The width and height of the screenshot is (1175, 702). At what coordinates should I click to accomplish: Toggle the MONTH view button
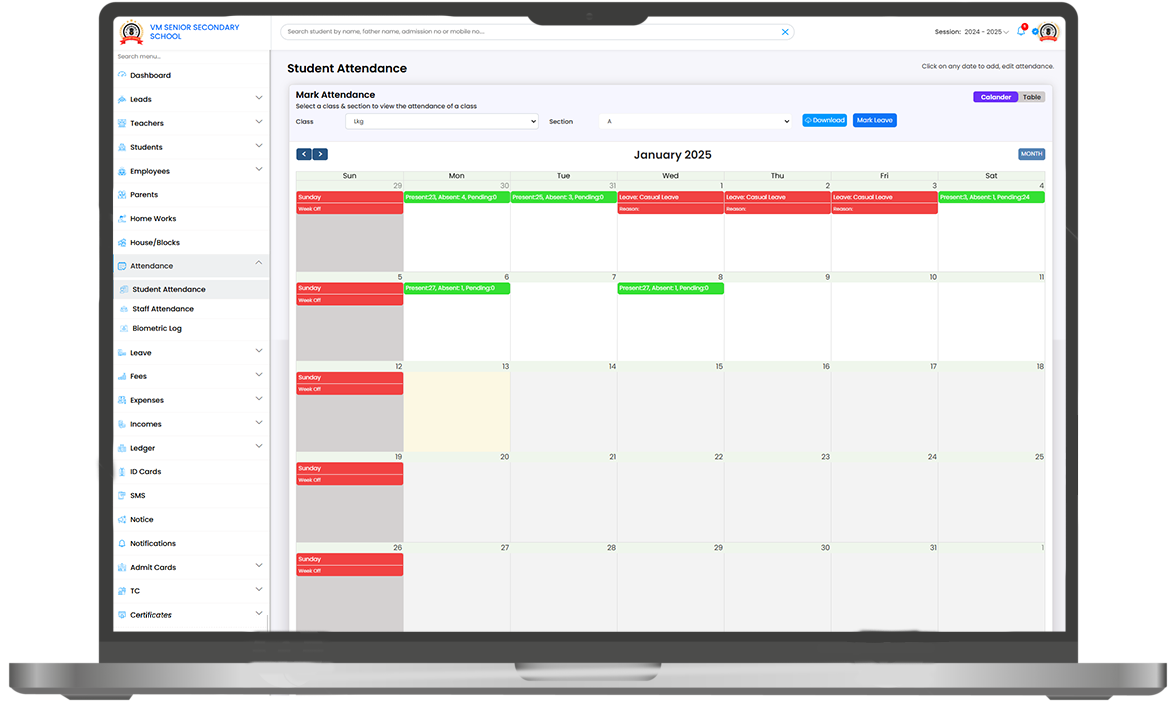click(x=1031, y=154)
